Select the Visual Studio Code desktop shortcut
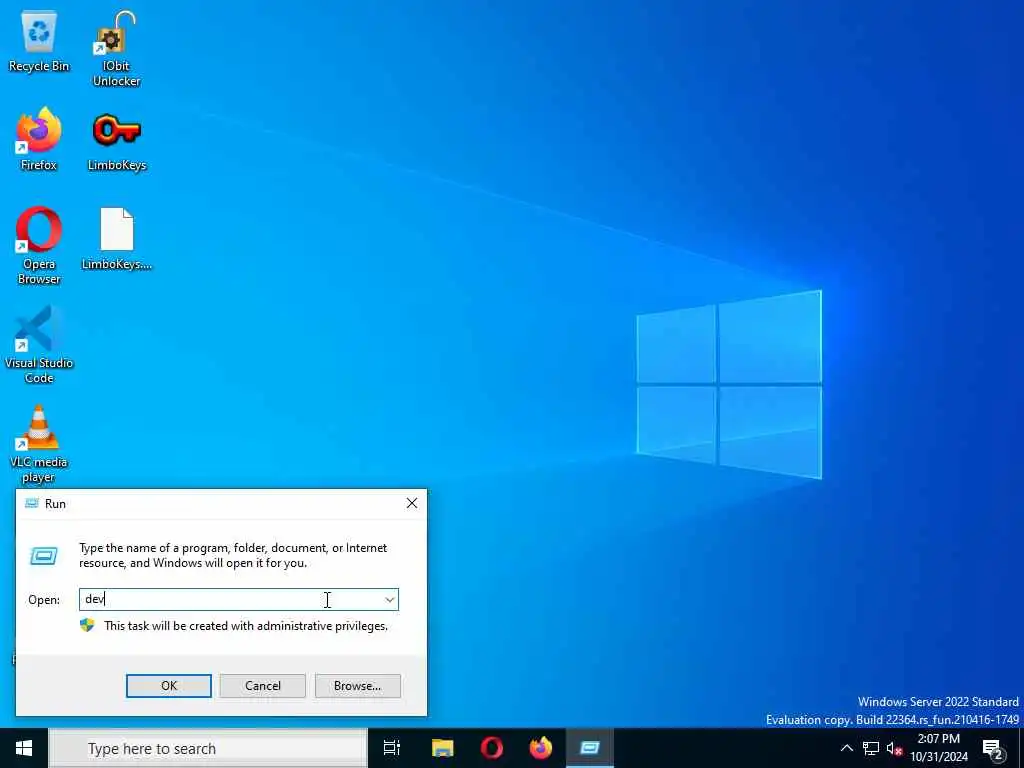This screenshot has height=768, width=1024. pos(39,345)
